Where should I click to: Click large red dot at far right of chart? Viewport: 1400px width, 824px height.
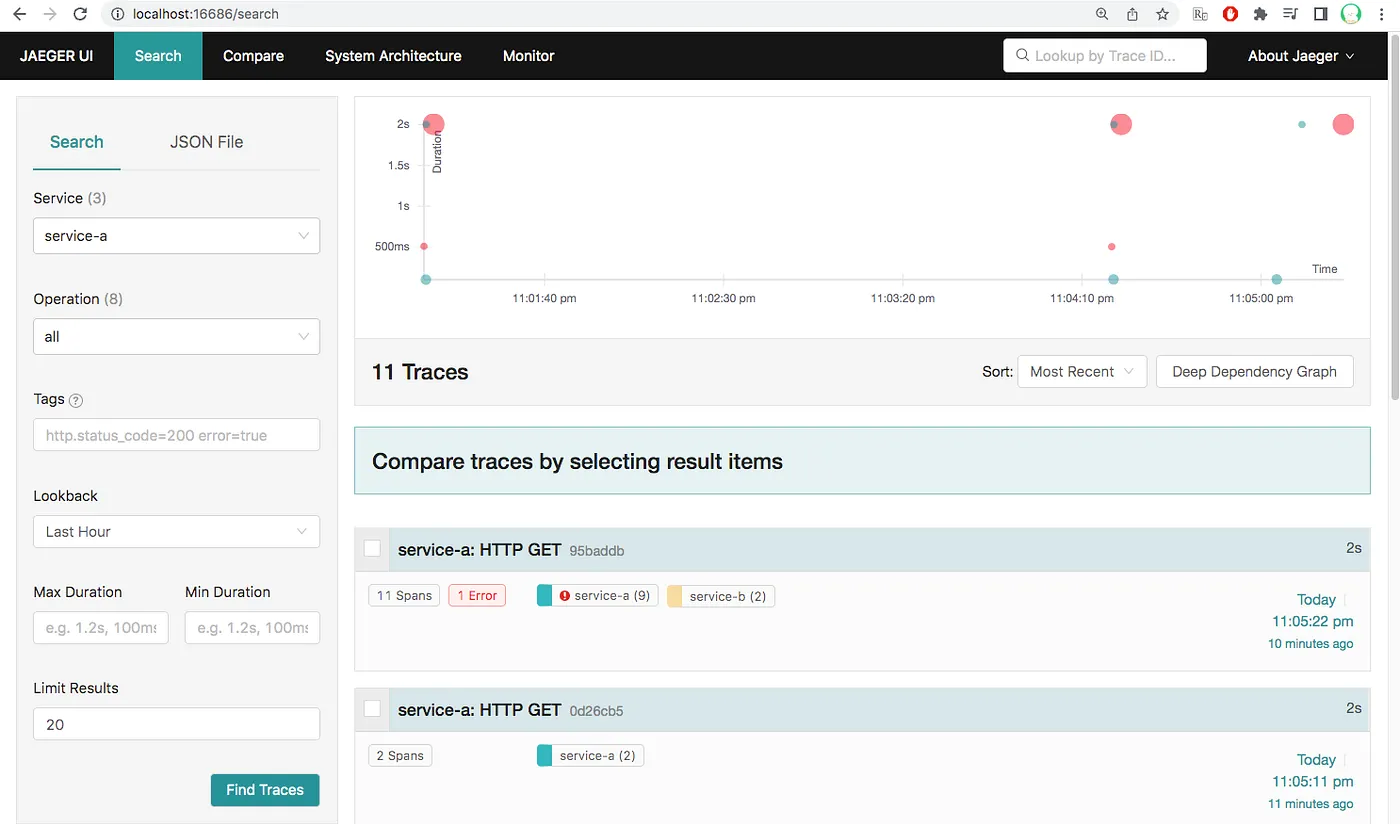(1343, 124)
